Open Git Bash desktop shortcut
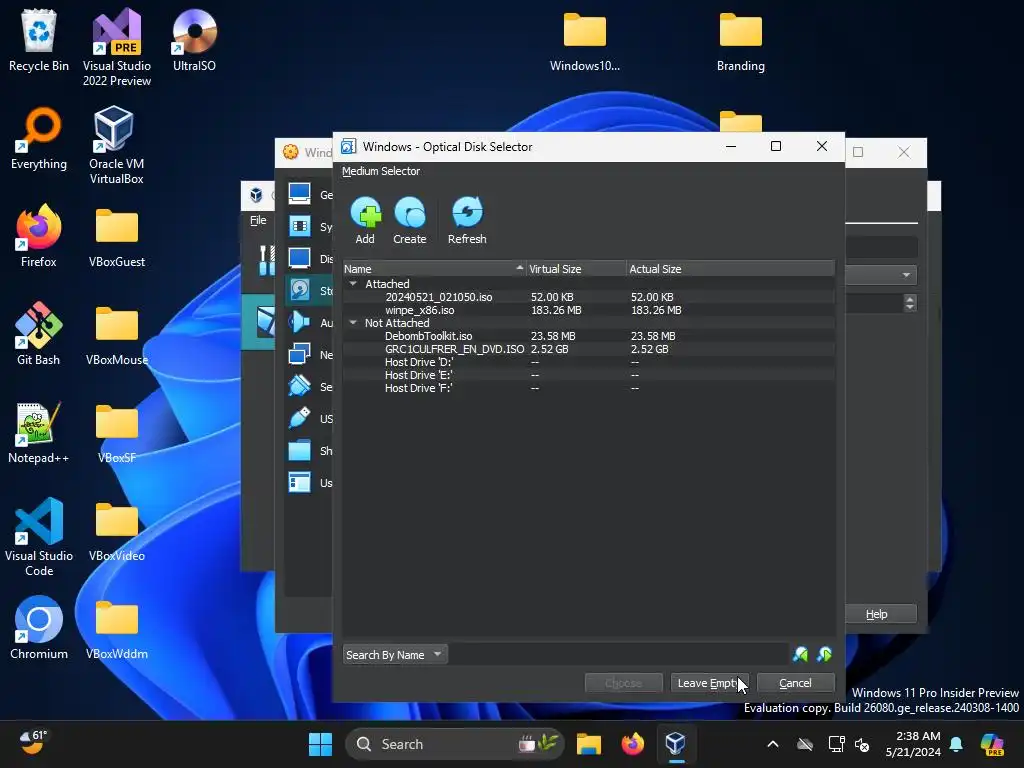The height and width of the screenshot is (768, 1024). [39, 334]
